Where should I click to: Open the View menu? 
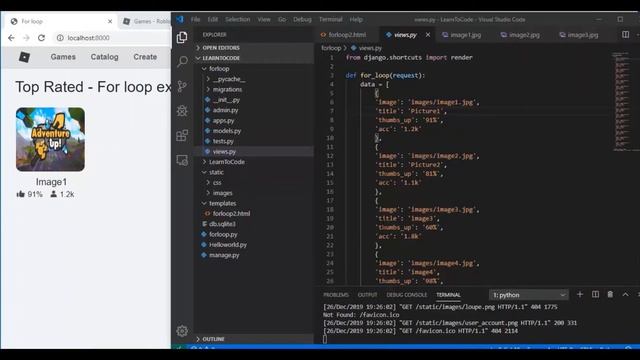(x=264, y=19)
